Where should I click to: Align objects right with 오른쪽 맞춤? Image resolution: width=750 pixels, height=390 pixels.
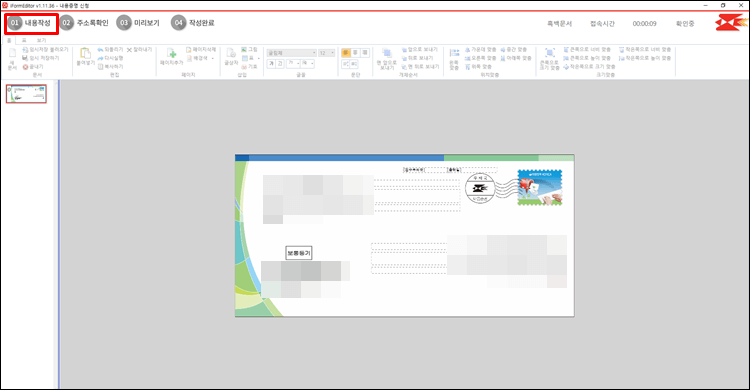coord(480,58)
